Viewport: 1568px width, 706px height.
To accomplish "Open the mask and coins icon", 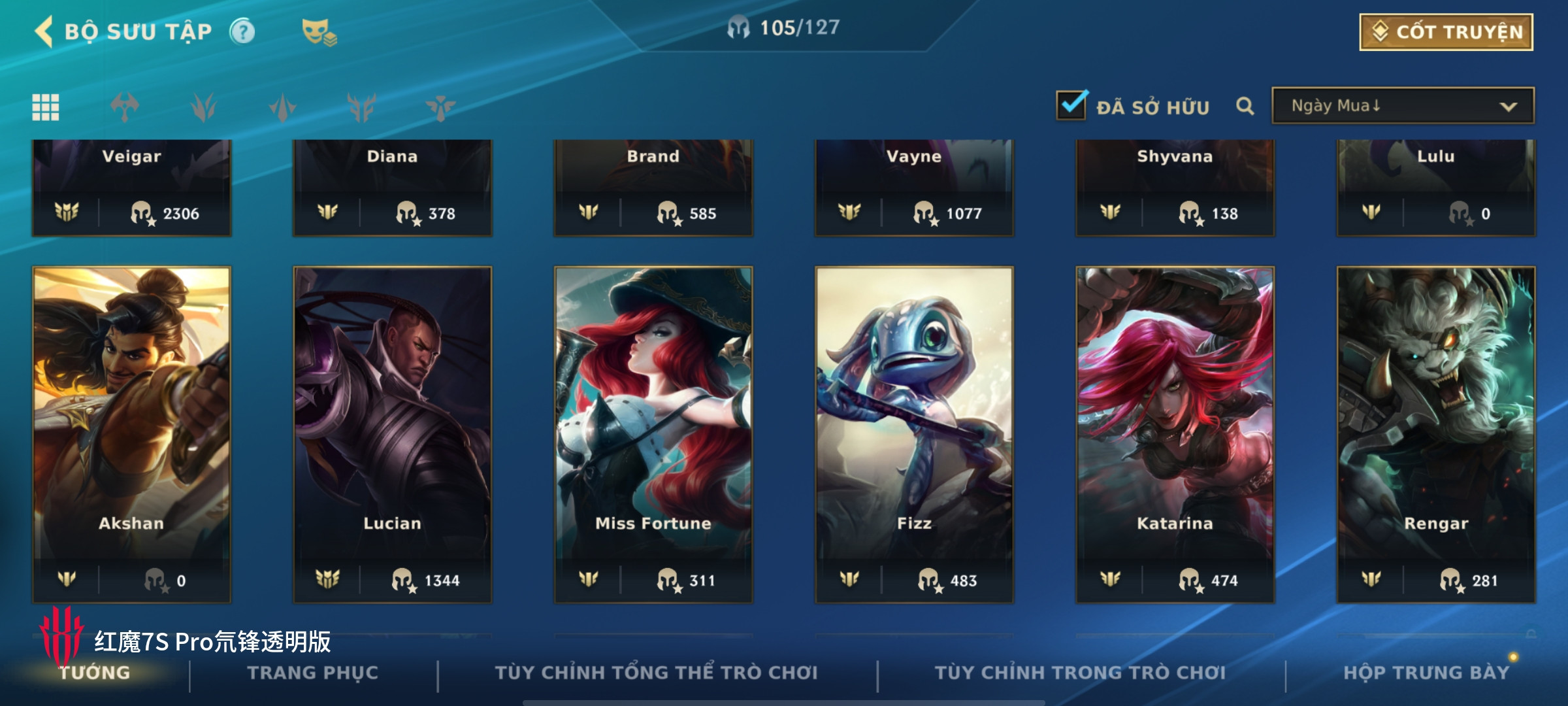I will (x=319, y=32).
